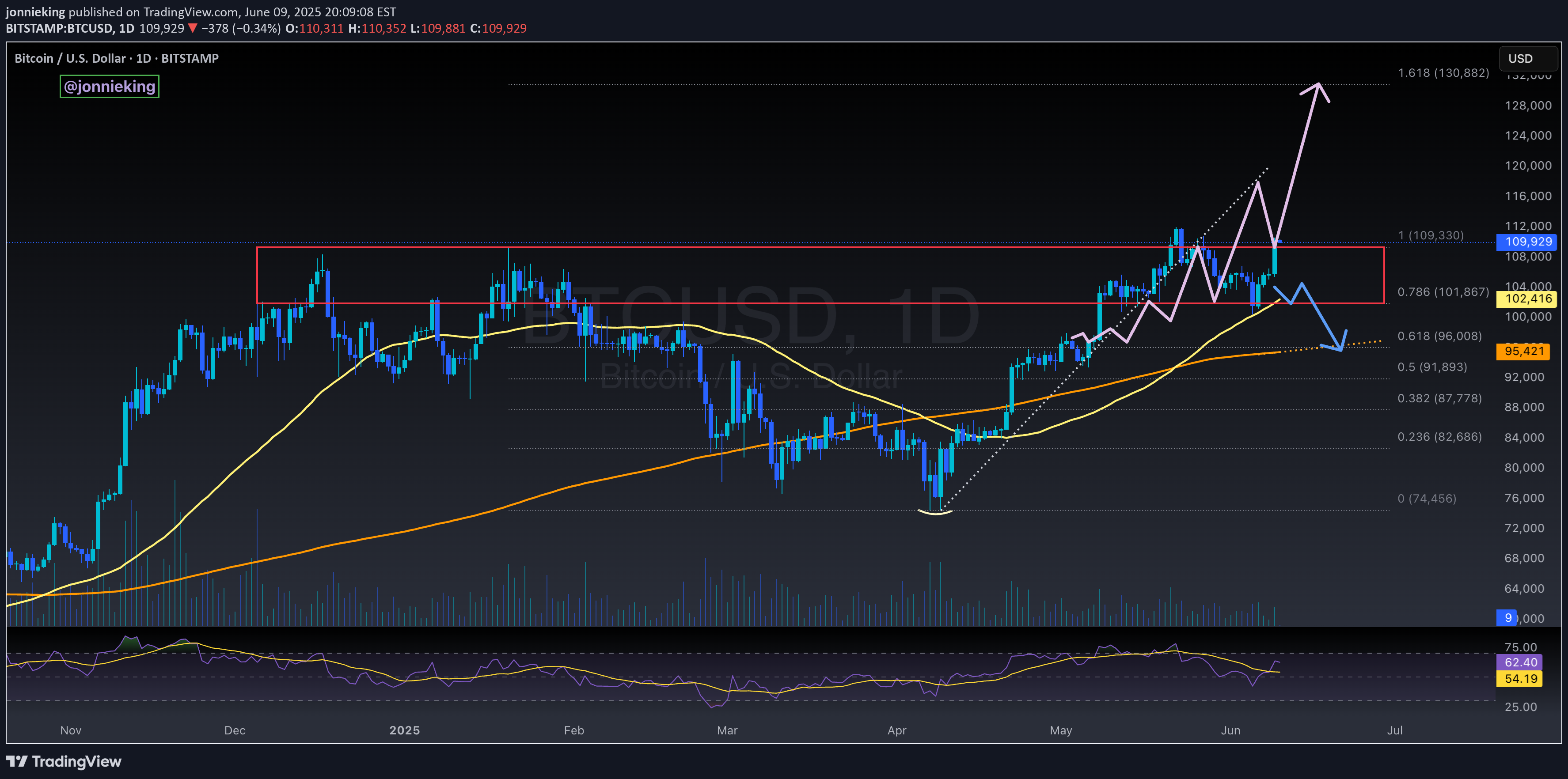Click the 75.00 RSI axis level
1568x779 pixels.
coord(1521,647)
